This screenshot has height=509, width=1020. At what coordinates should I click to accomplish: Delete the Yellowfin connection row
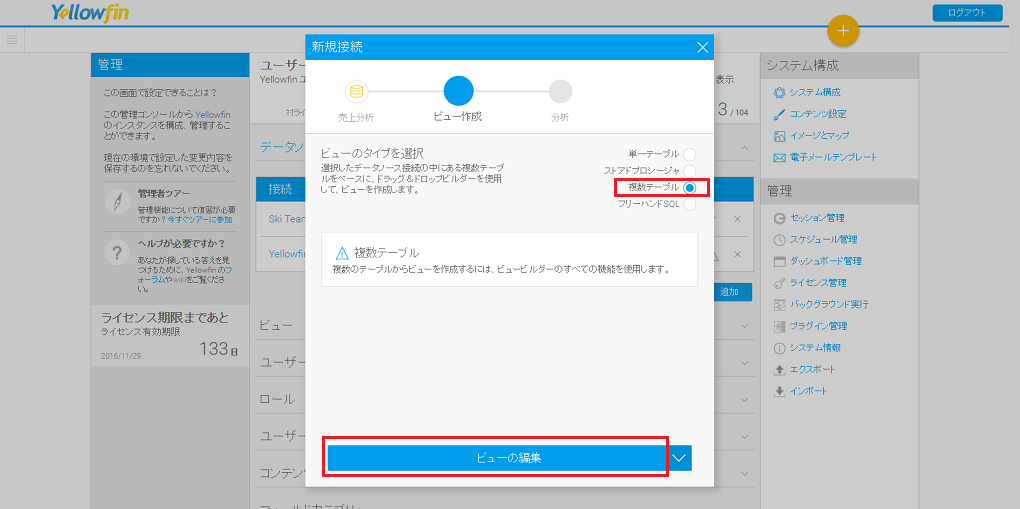point(737,254)
